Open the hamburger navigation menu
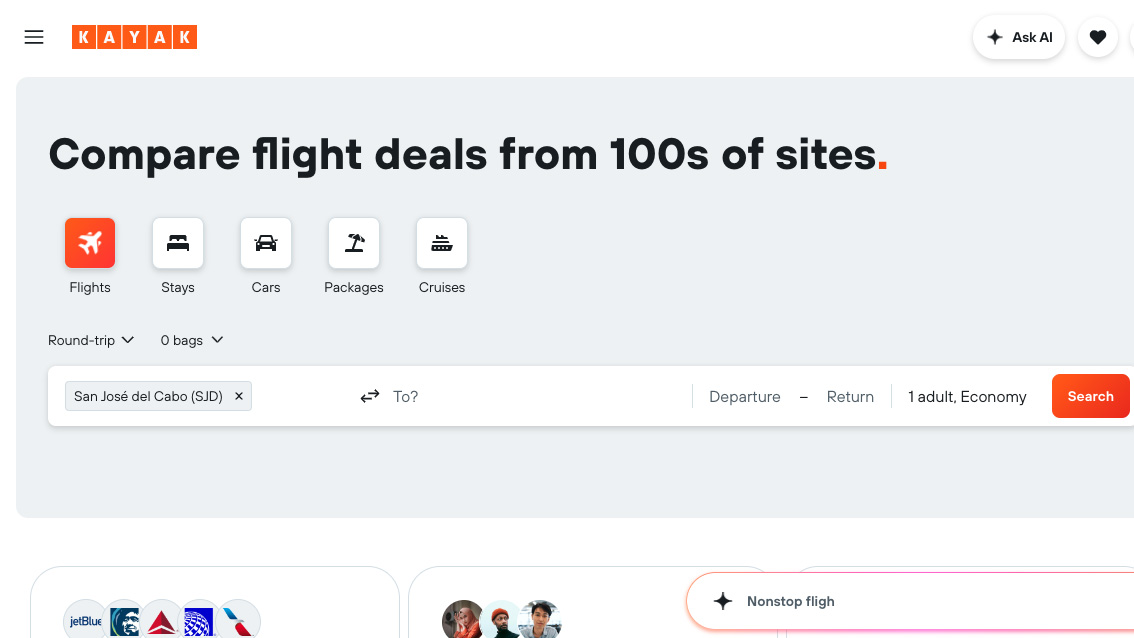 [x=34, y=37]
